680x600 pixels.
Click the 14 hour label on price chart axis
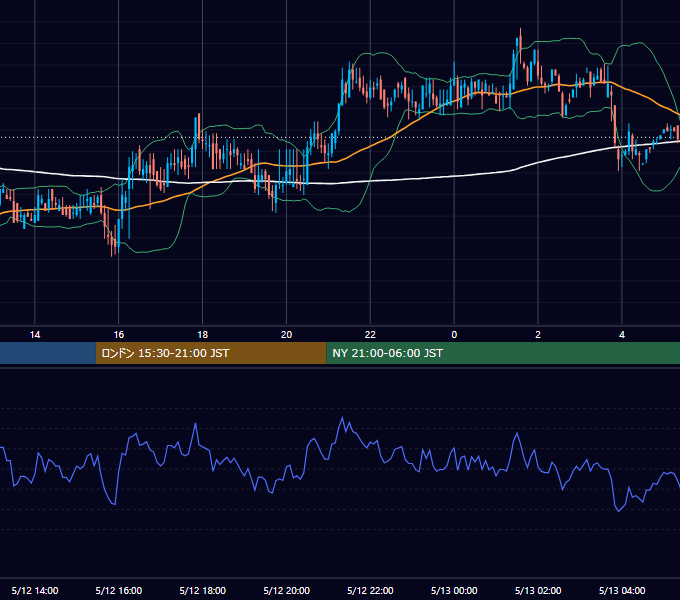tap(35, 335)
